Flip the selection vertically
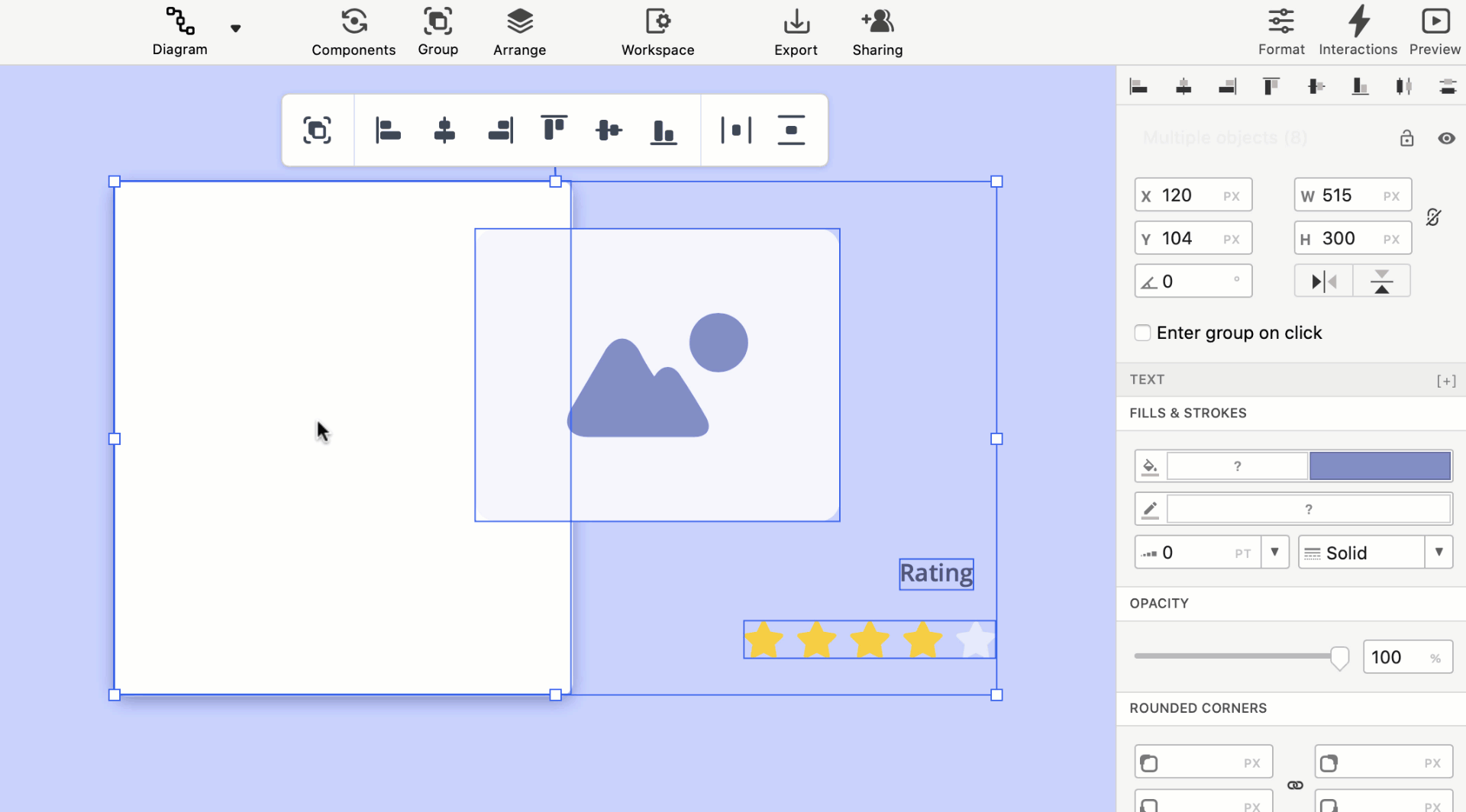The width and height of the screenshot is (1466, 812). click(1381, 280)
